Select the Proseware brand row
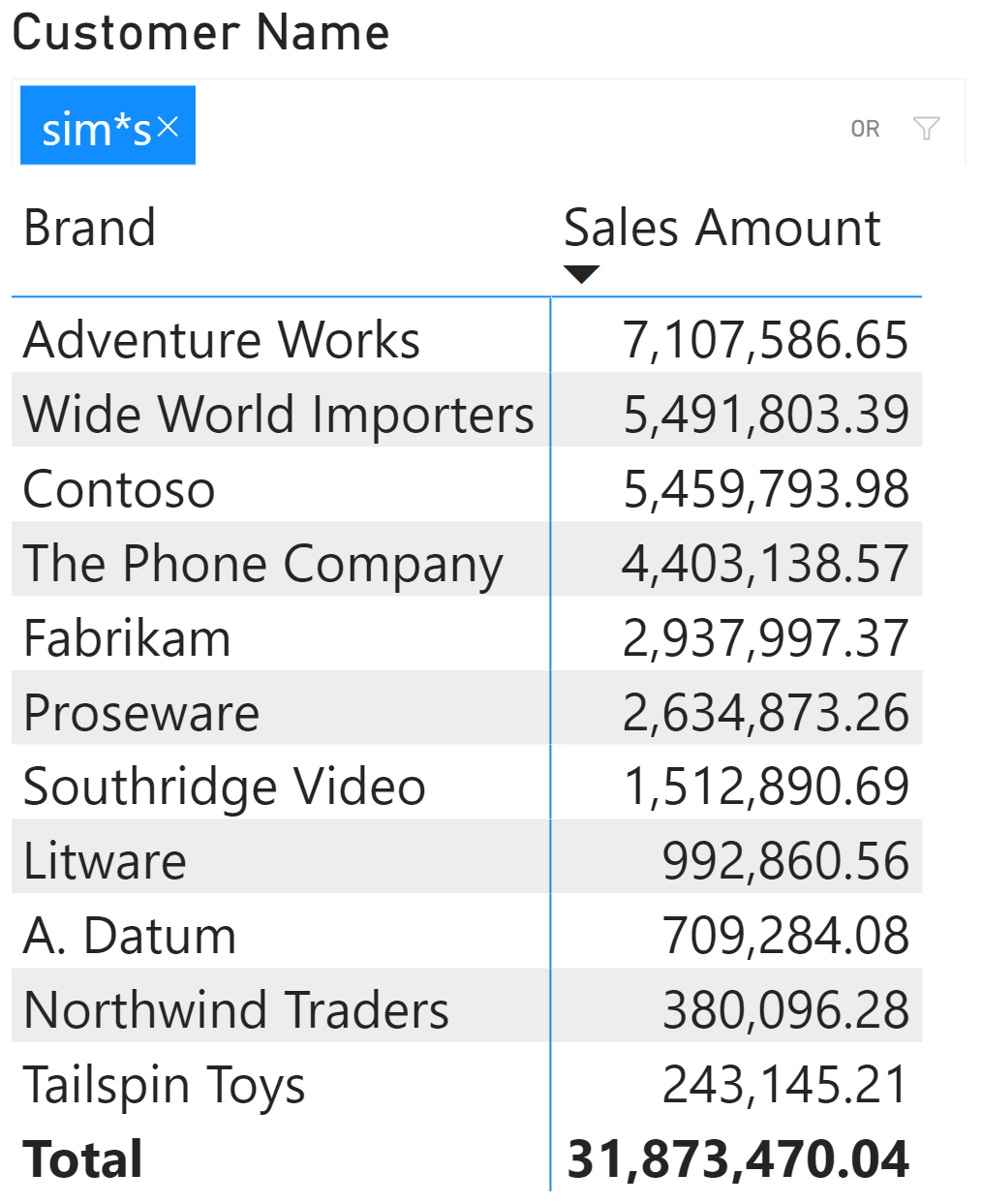 pos(467,713)
